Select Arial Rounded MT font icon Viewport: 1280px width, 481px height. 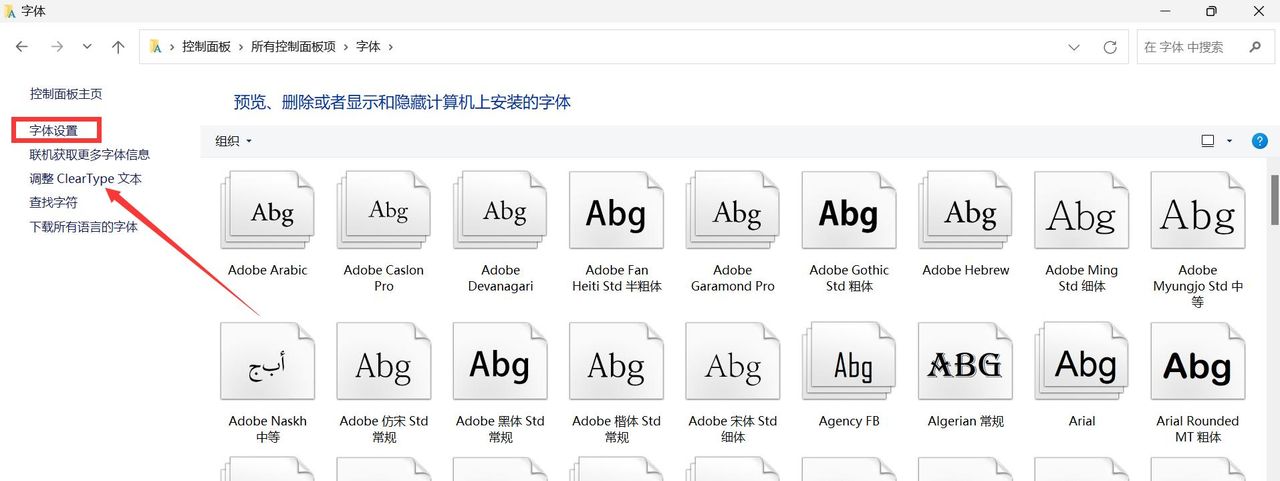1198,362
